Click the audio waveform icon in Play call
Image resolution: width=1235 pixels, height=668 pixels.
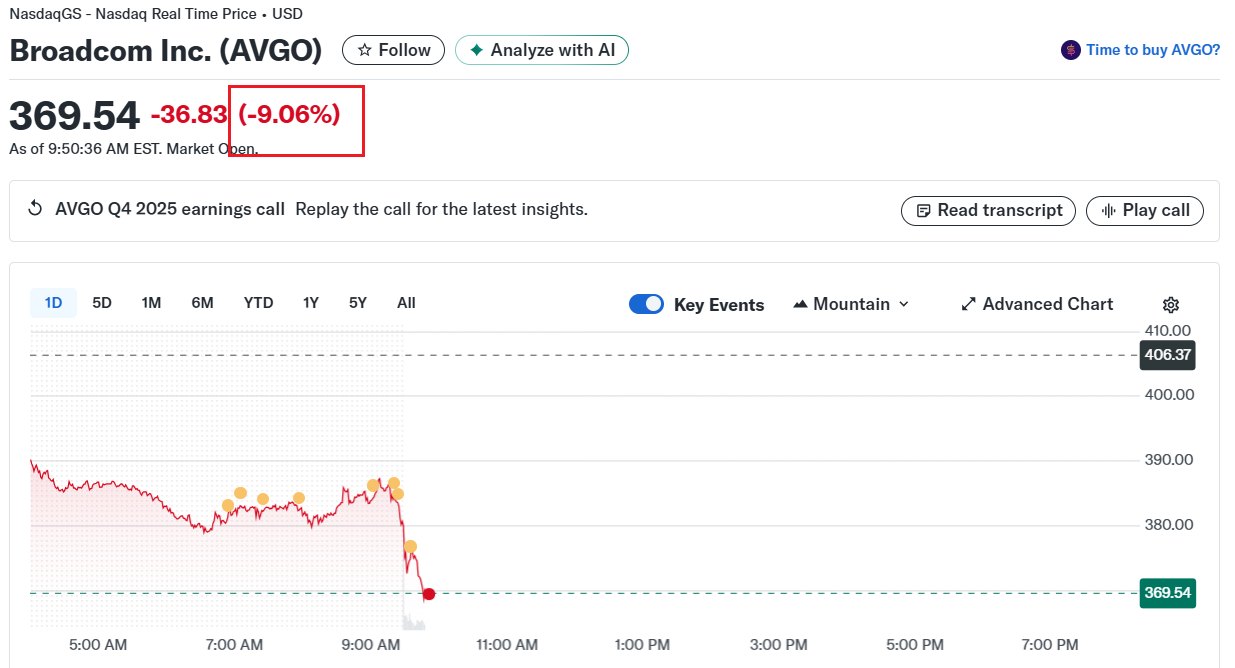point(1108,211)
